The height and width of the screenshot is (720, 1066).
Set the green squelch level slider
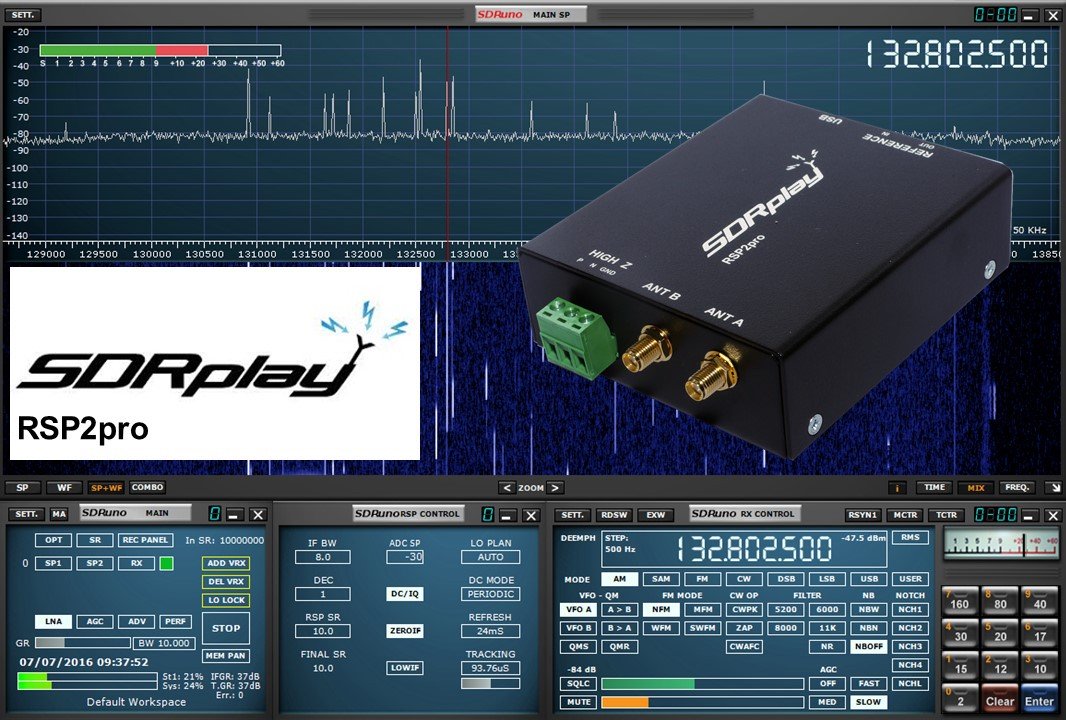pos(702,683)
